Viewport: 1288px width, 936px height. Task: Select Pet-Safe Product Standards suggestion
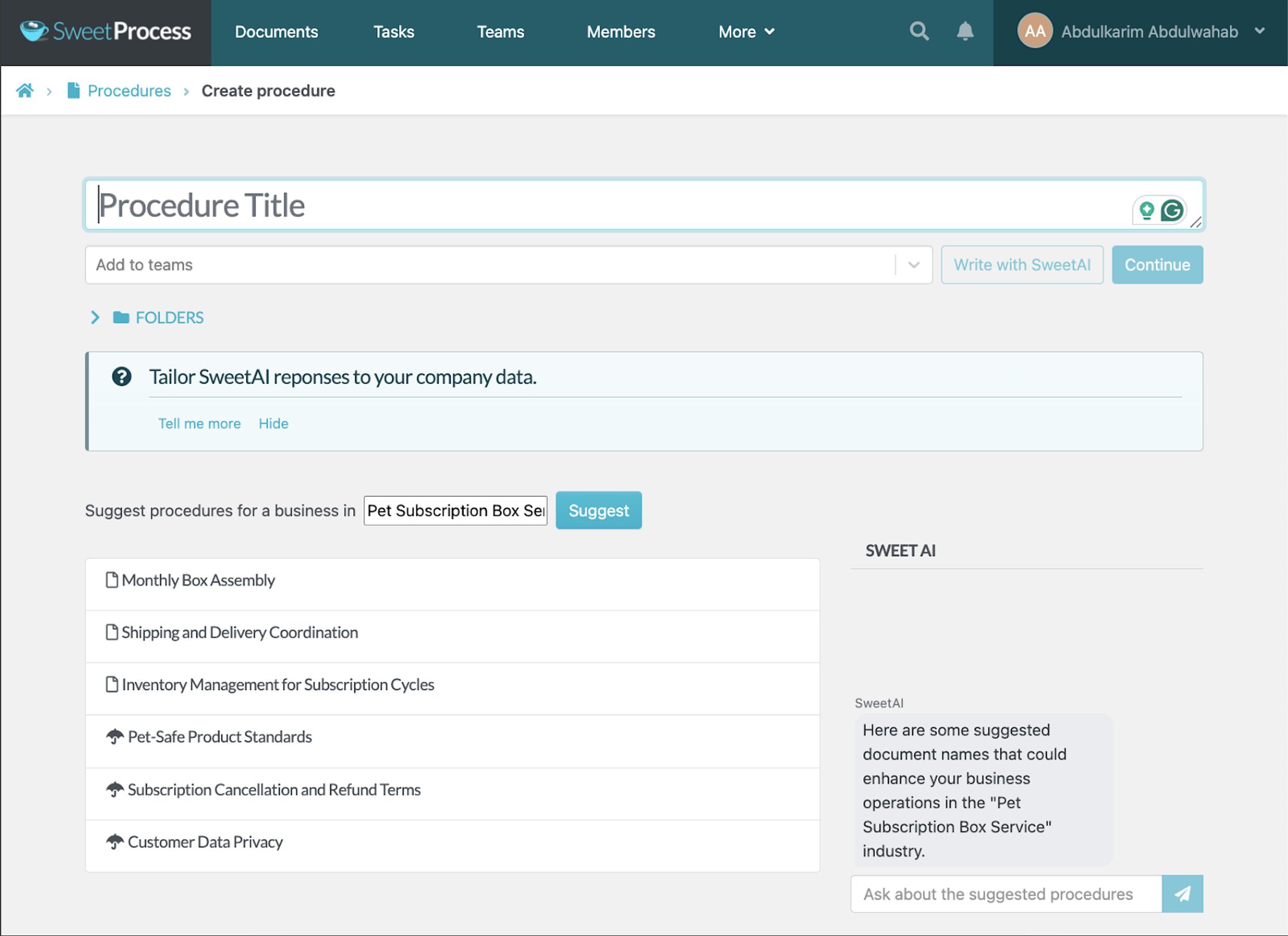(452, 741)
